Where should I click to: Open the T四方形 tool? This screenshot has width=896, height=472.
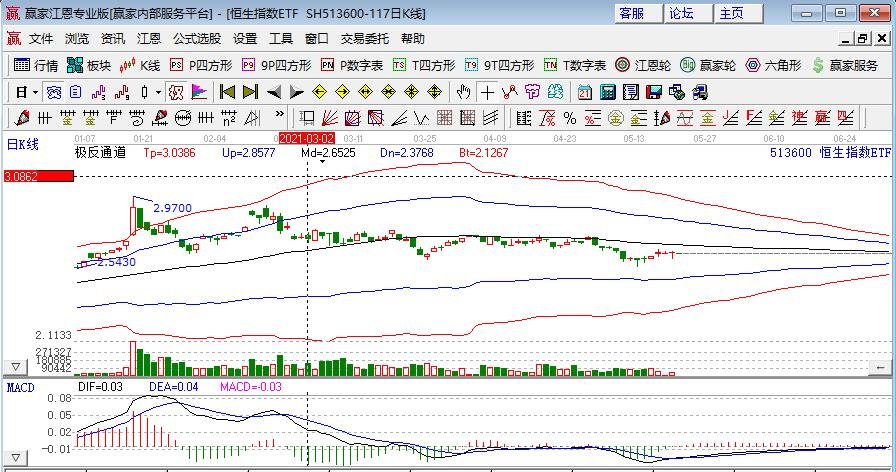tap(424, 66)
